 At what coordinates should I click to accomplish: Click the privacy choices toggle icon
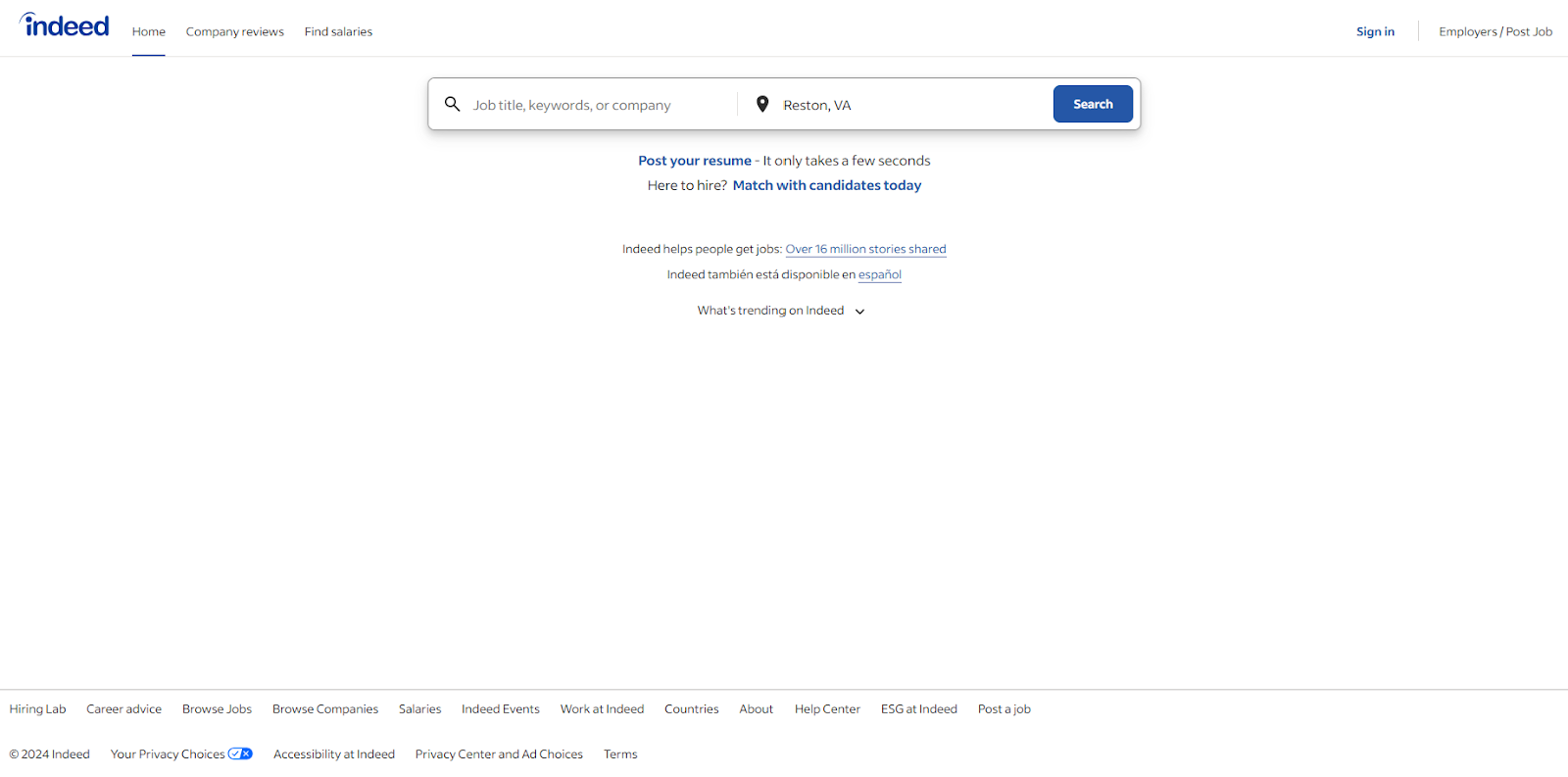[x=240, y=753]
